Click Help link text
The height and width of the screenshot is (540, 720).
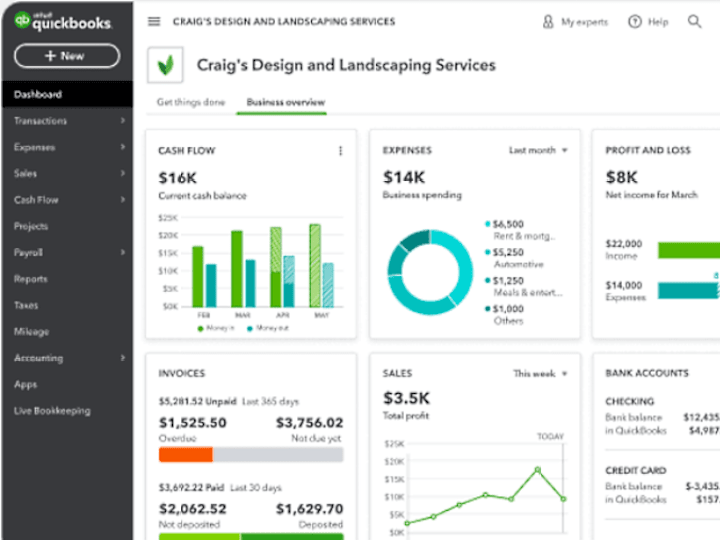click(658, 22)
